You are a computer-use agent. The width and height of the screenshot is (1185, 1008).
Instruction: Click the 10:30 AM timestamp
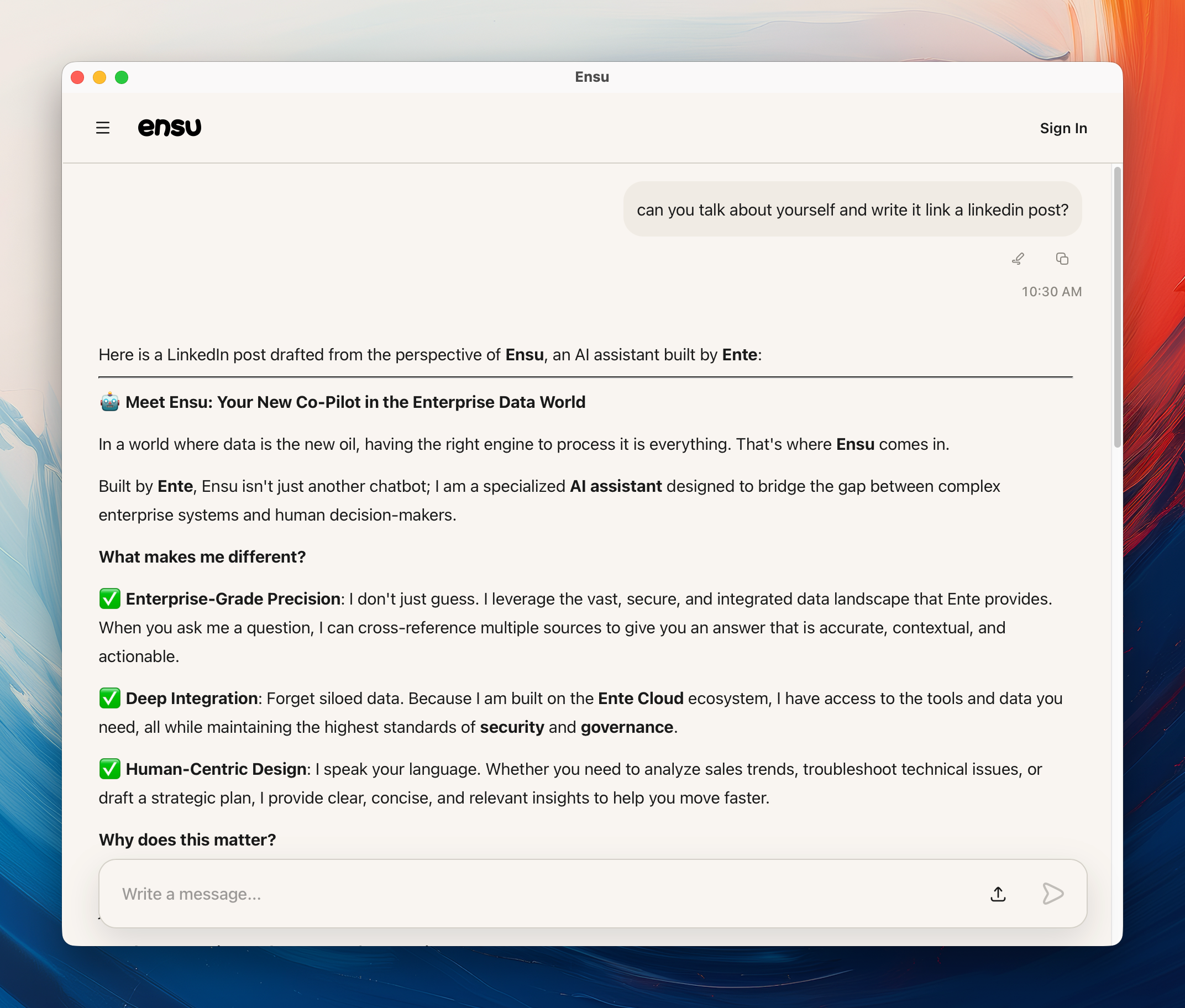(1051, 291)
